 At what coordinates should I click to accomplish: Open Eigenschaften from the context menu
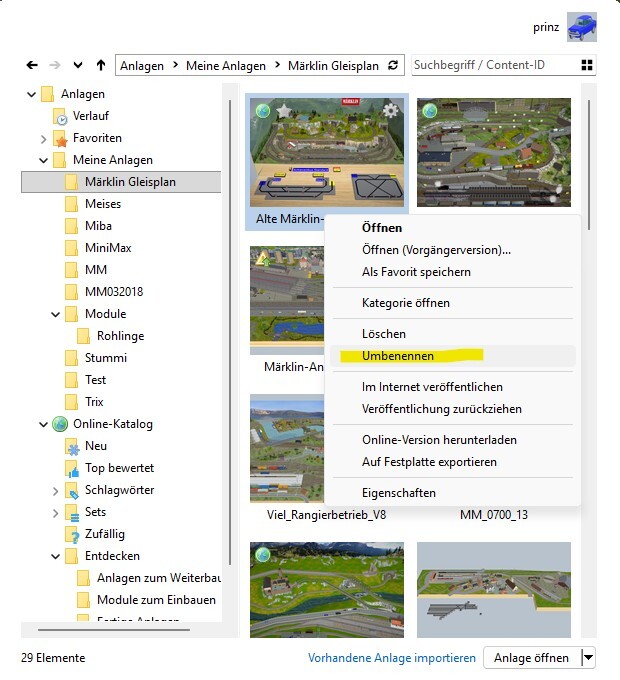pos(453,494)
